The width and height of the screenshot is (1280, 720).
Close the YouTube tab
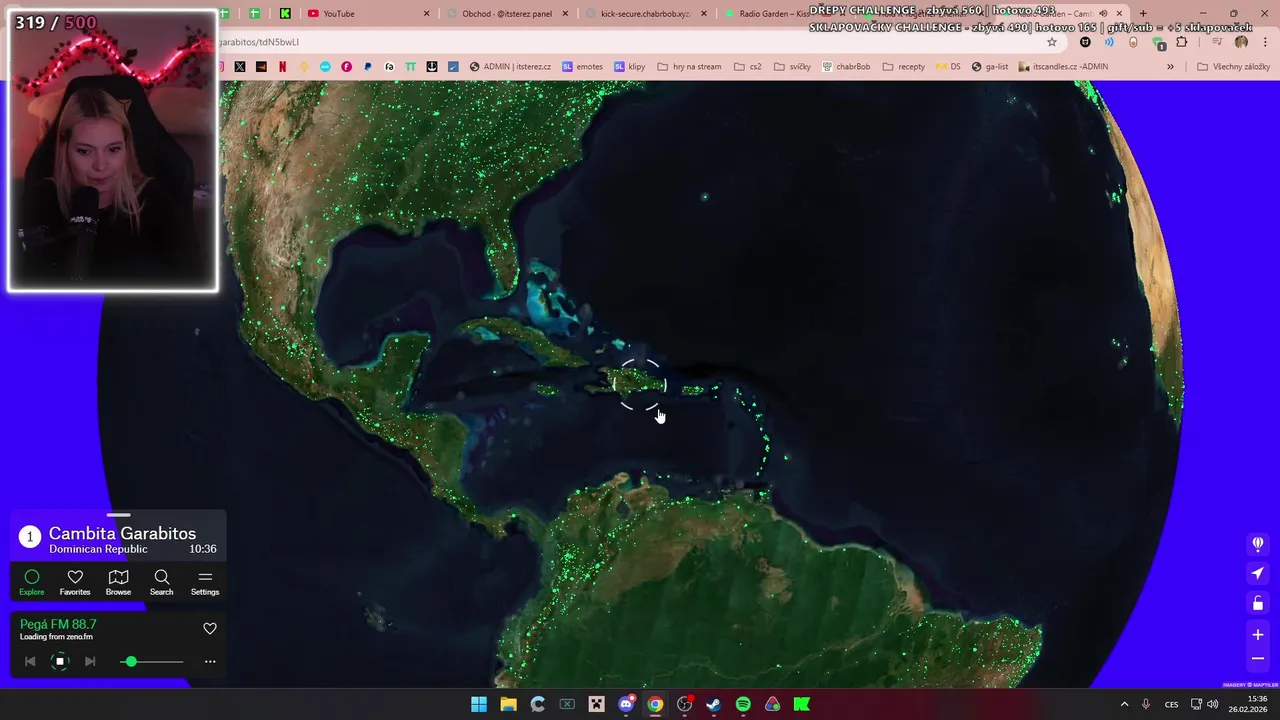[x=427, y=14]
